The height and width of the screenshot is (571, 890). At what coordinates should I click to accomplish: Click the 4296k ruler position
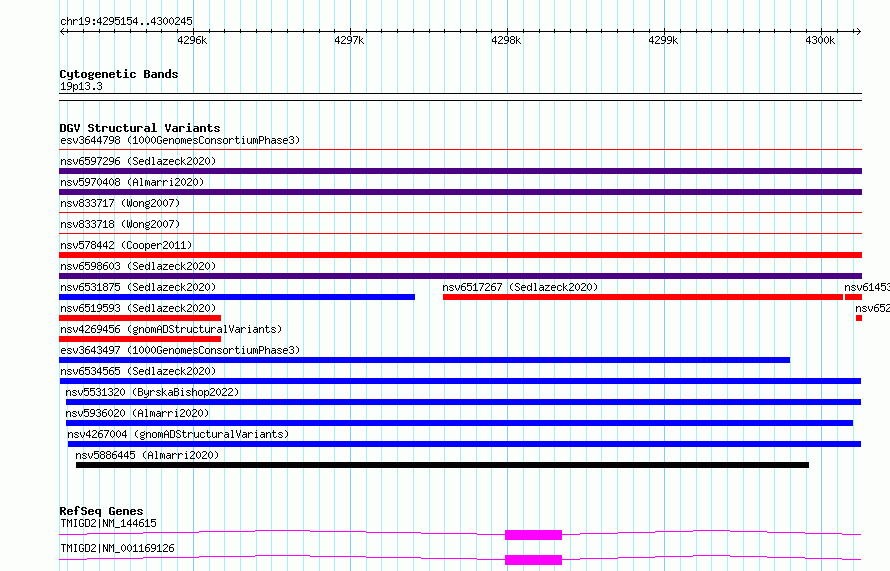coord(192,40)
